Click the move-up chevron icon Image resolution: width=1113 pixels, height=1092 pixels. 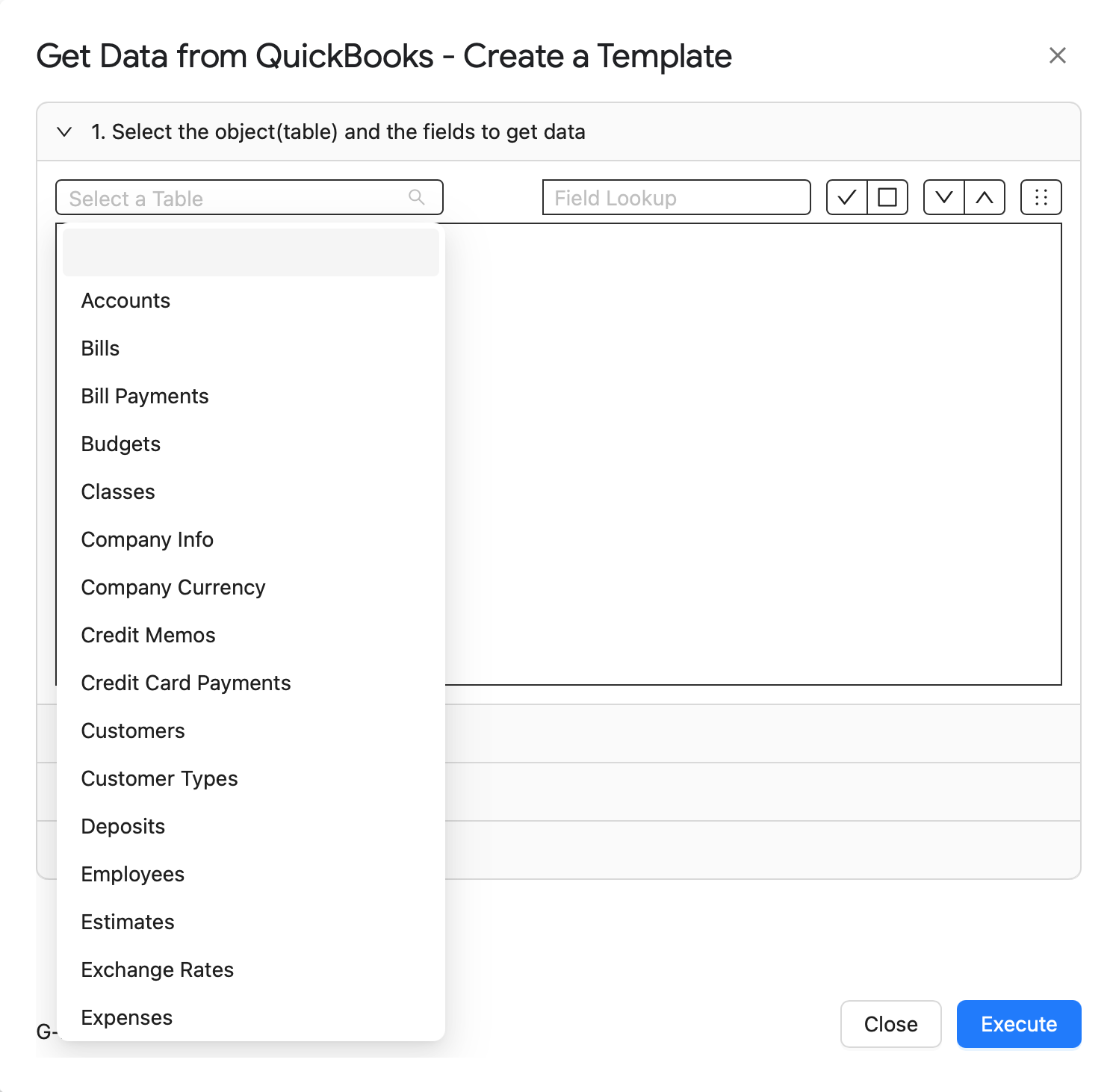coord(985,197)
